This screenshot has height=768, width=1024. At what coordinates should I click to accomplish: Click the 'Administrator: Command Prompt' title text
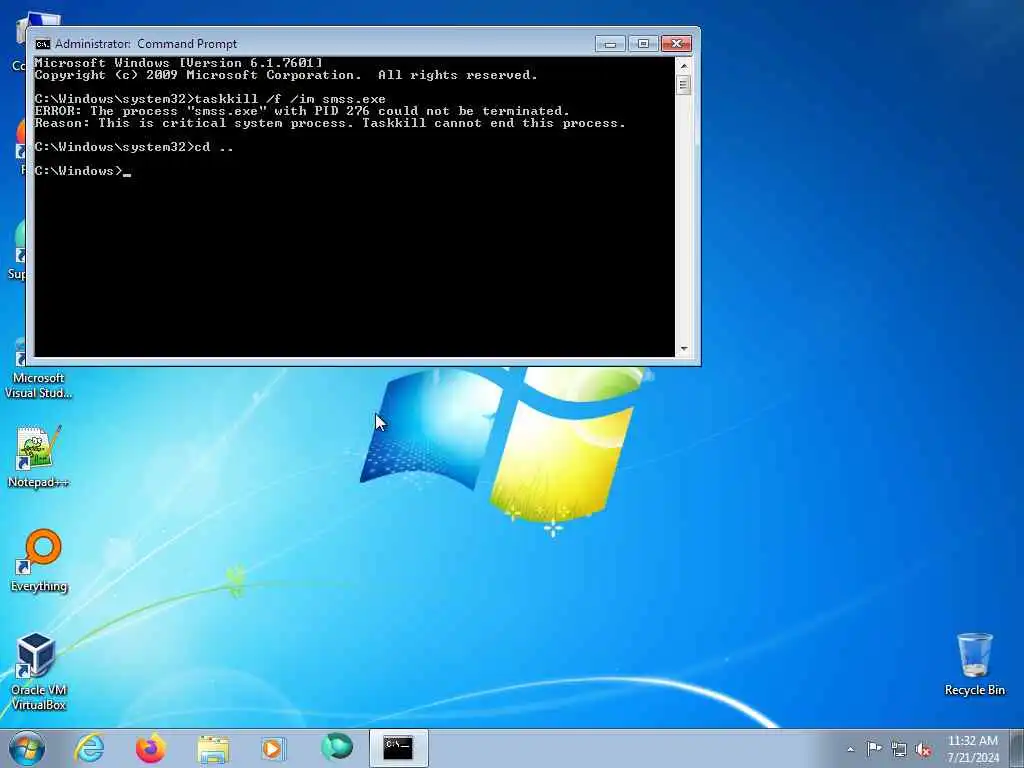tap(146, 44)
